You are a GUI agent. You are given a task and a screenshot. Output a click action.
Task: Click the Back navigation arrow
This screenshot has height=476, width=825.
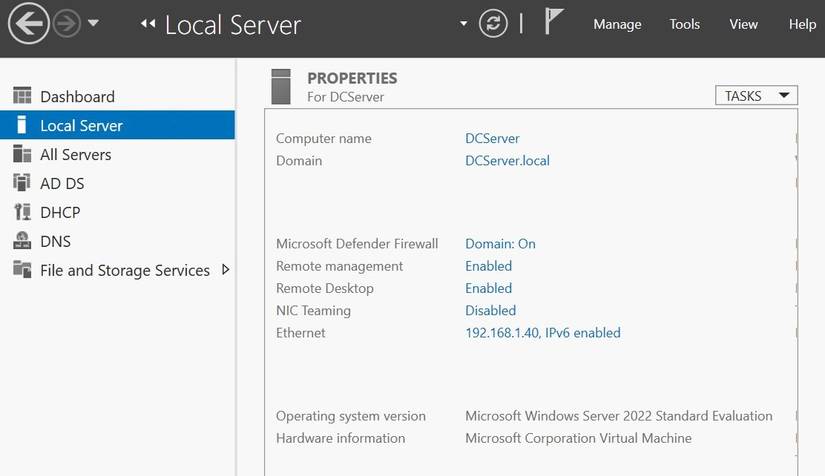(x=28, y=23)
